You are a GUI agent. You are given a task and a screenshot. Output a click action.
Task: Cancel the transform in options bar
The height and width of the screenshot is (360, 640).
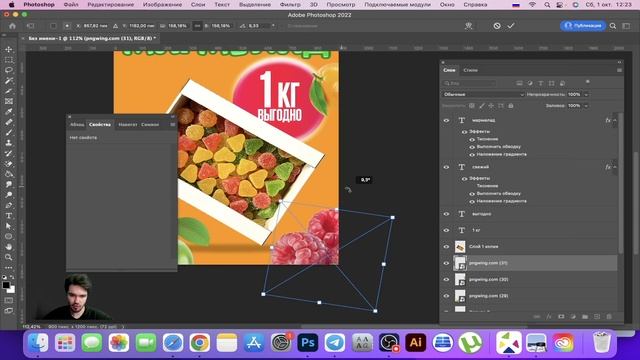coord(497,26)
